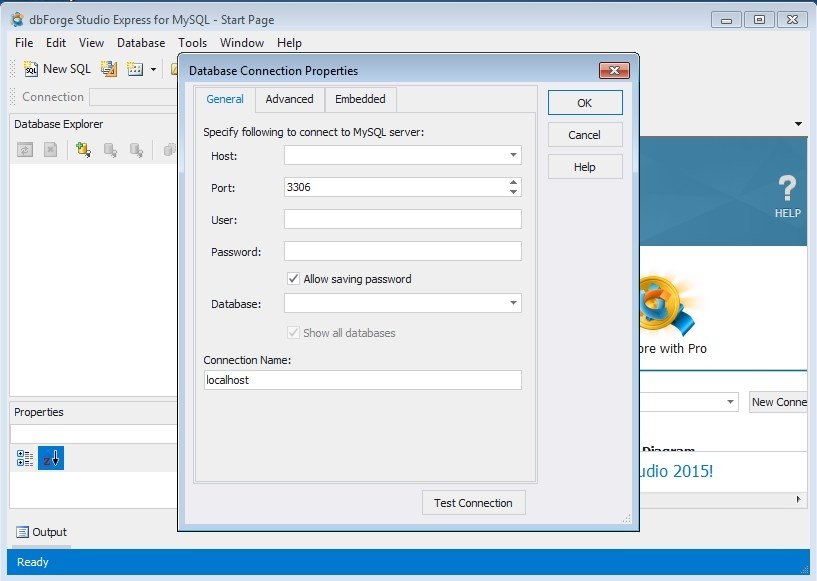Click in the User input field
The image size is (817, 581).
[402, 219]
